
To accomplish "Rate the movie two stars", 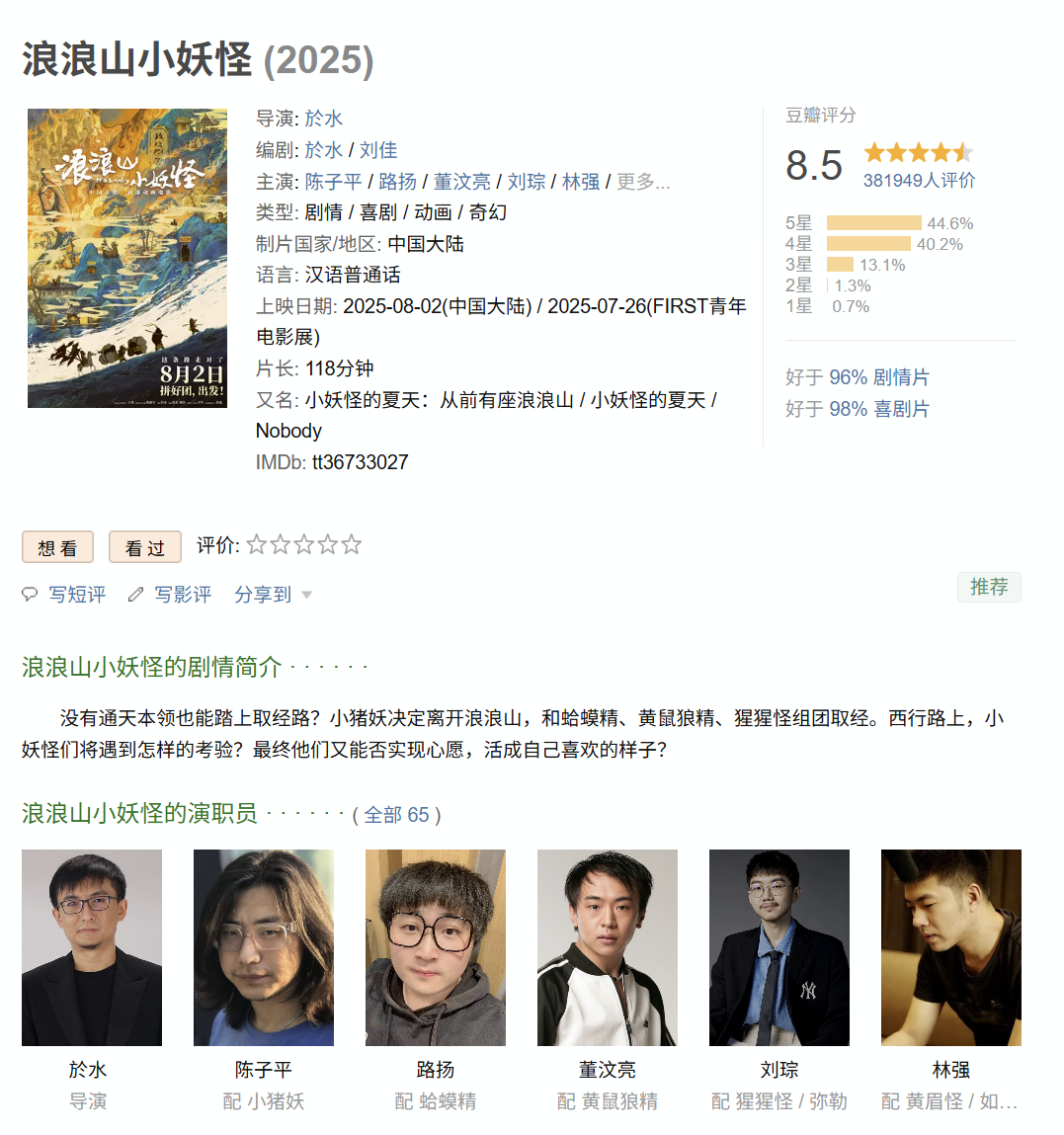I will (x=281, y=544).
